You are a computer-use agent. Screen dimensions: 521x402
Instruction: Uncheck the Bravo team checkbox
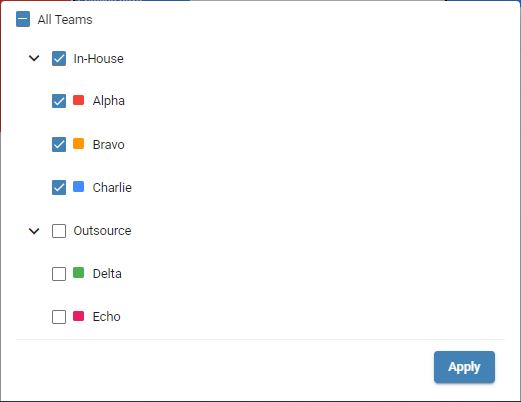(59, 145)
